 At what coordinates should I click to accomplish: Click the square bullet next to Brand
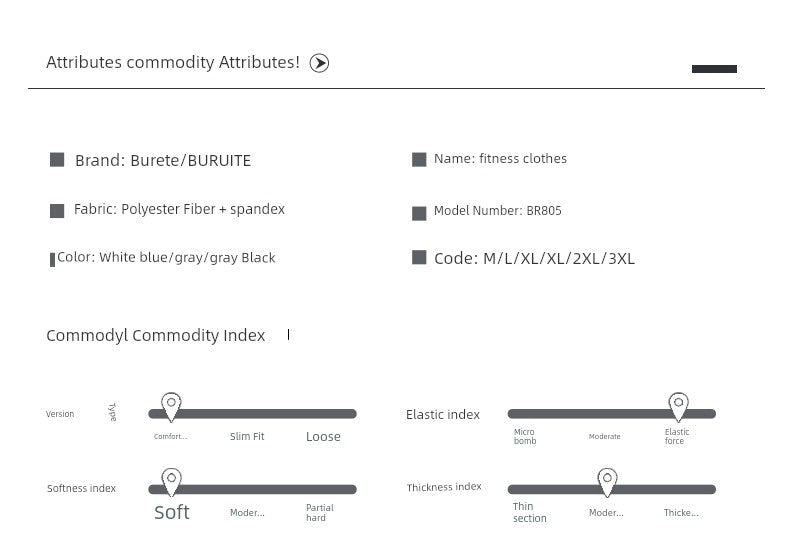click(57, 160)
